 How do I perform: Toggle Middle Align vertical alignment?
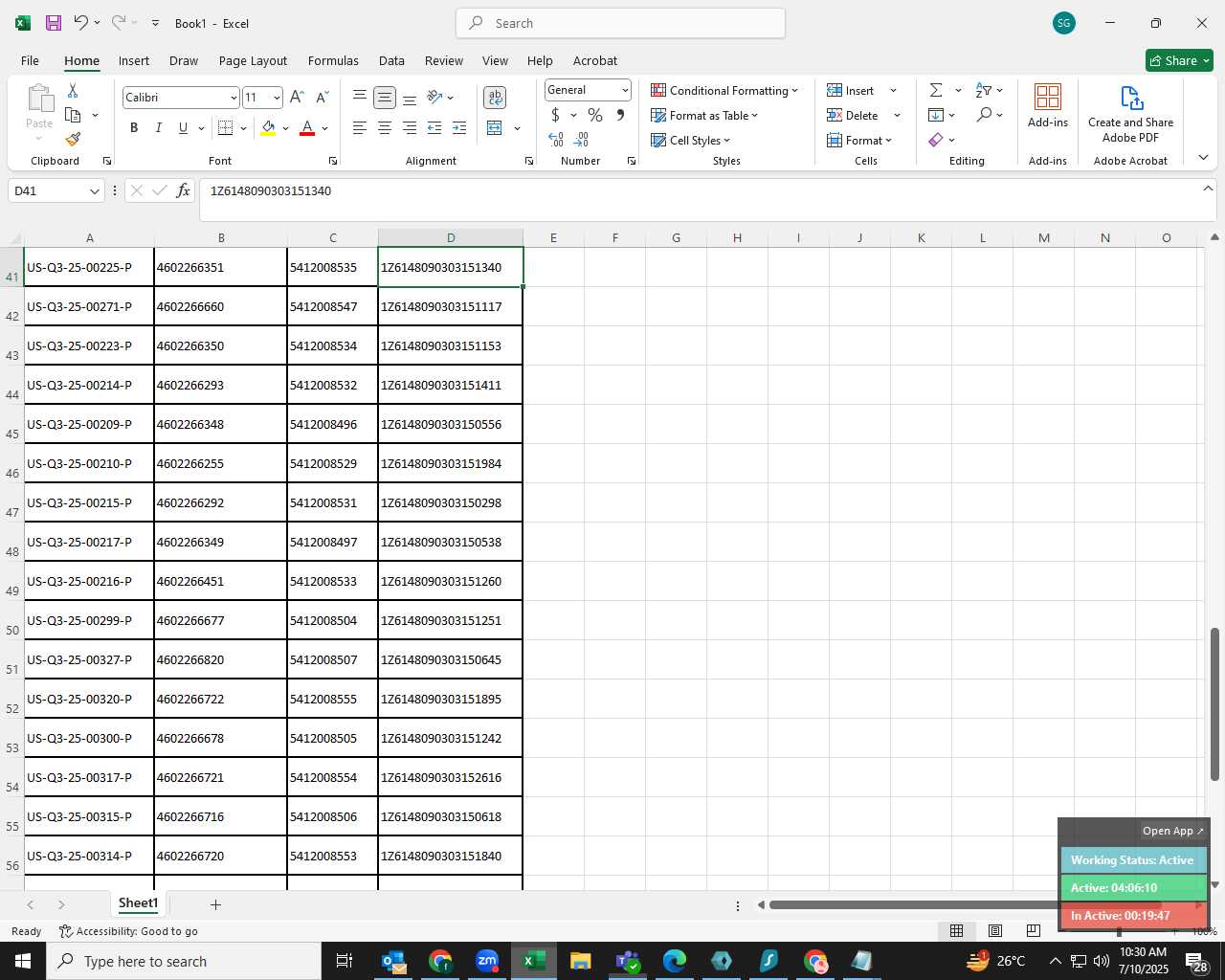point(385,97)
